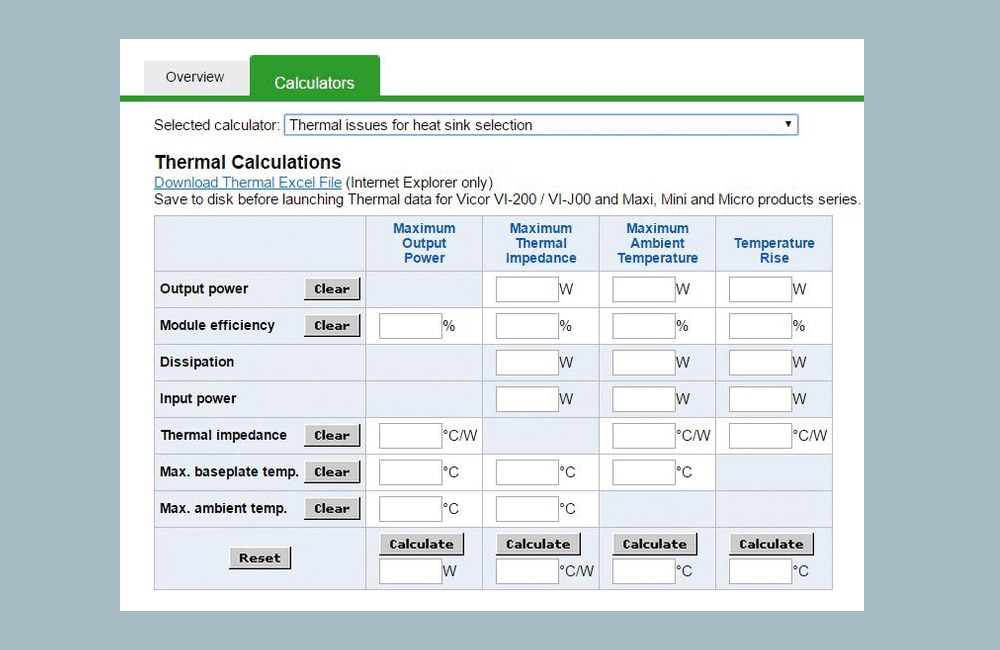Calculate the Maximum Thermal Impedance
1000x650 pixels.
point(538,543)
